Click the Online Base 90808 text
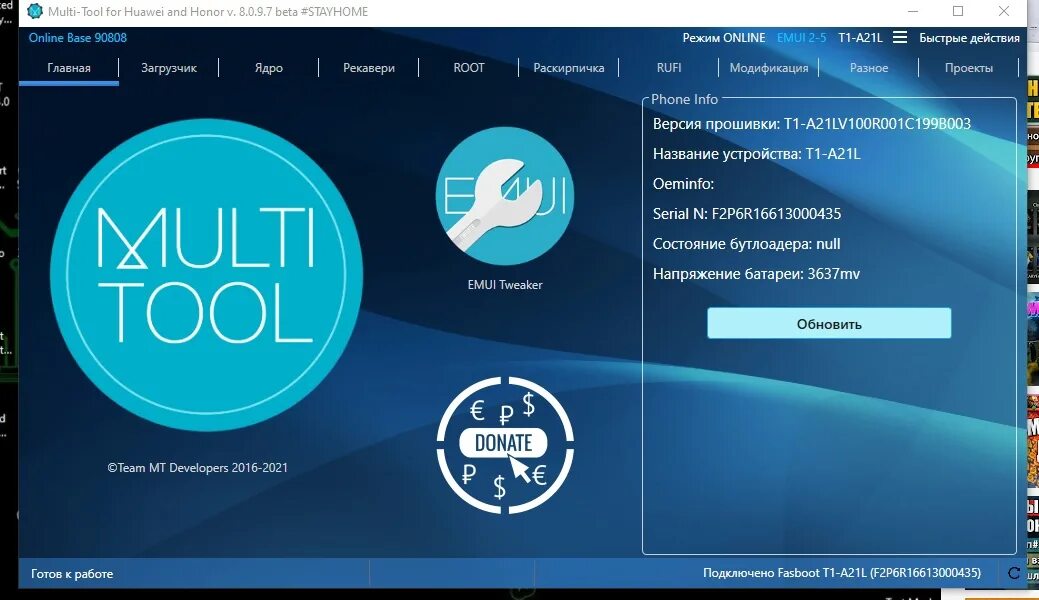Screen dimensions: 1039x600 [x=78, y=38]
